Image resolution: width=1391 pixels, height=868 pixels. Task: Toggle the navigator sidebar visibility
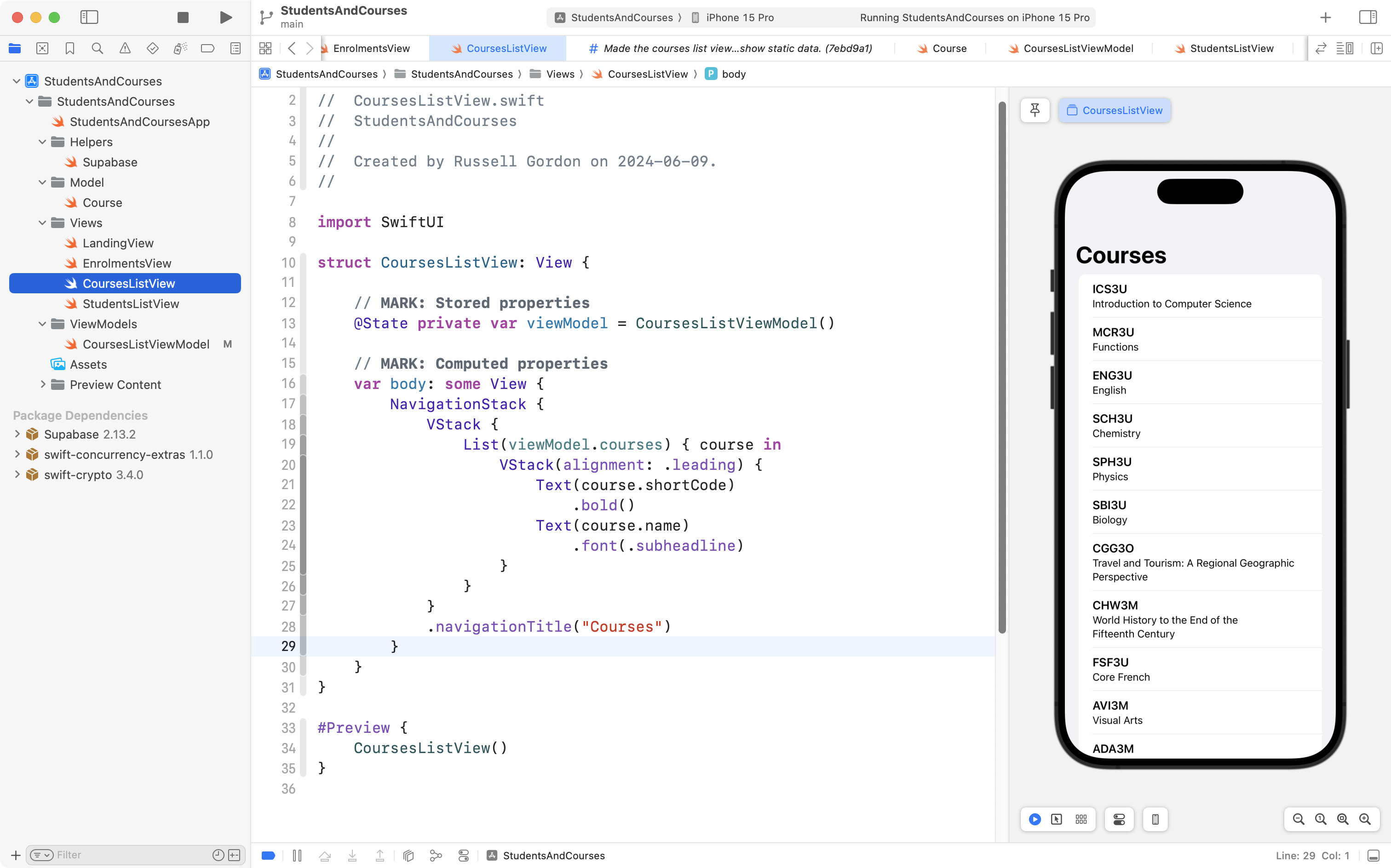coord(89,17)
